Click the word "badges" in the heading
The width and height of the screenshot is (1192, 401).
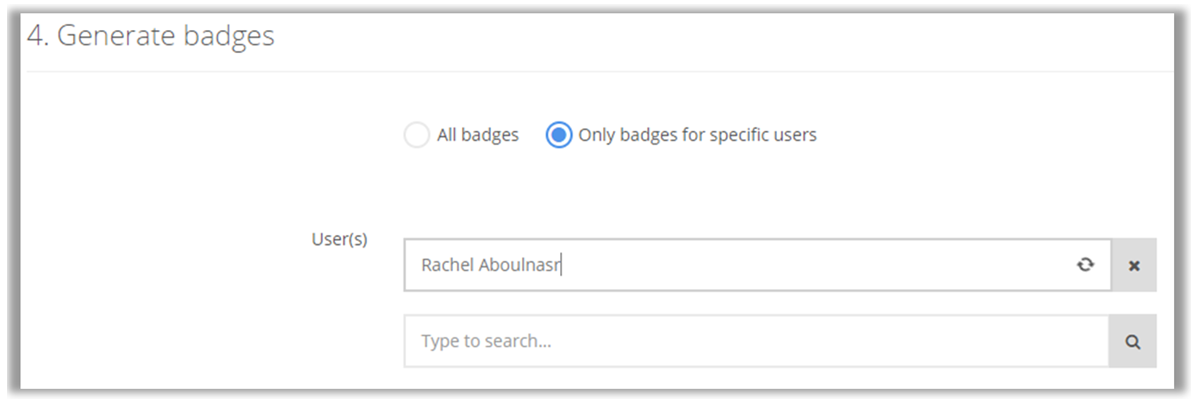click(x=229, y=37)
